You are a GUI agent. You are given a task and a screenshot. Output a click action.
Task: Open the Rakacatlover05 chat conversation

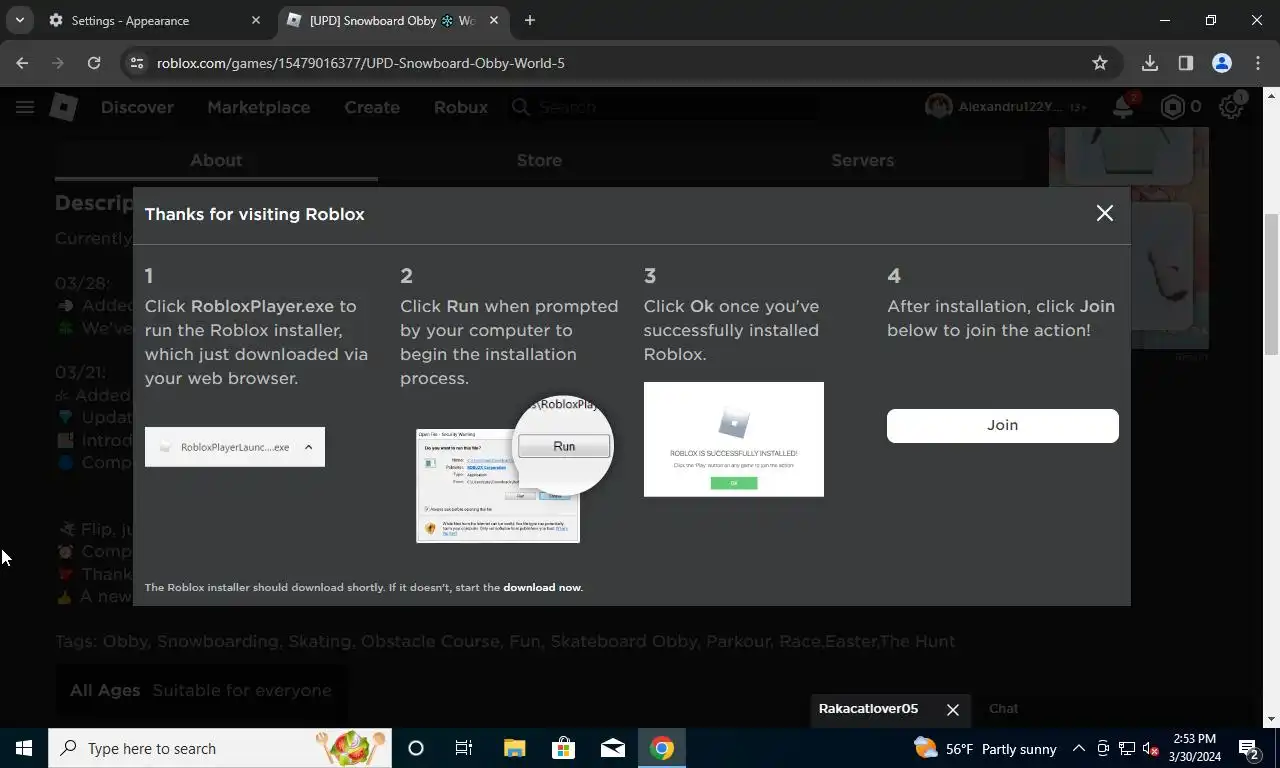[868, 709]
